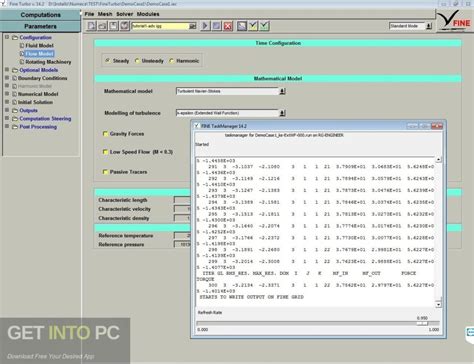Open the Mathematical model dropdown
474x364 pixels.
(x=282, y=91)
